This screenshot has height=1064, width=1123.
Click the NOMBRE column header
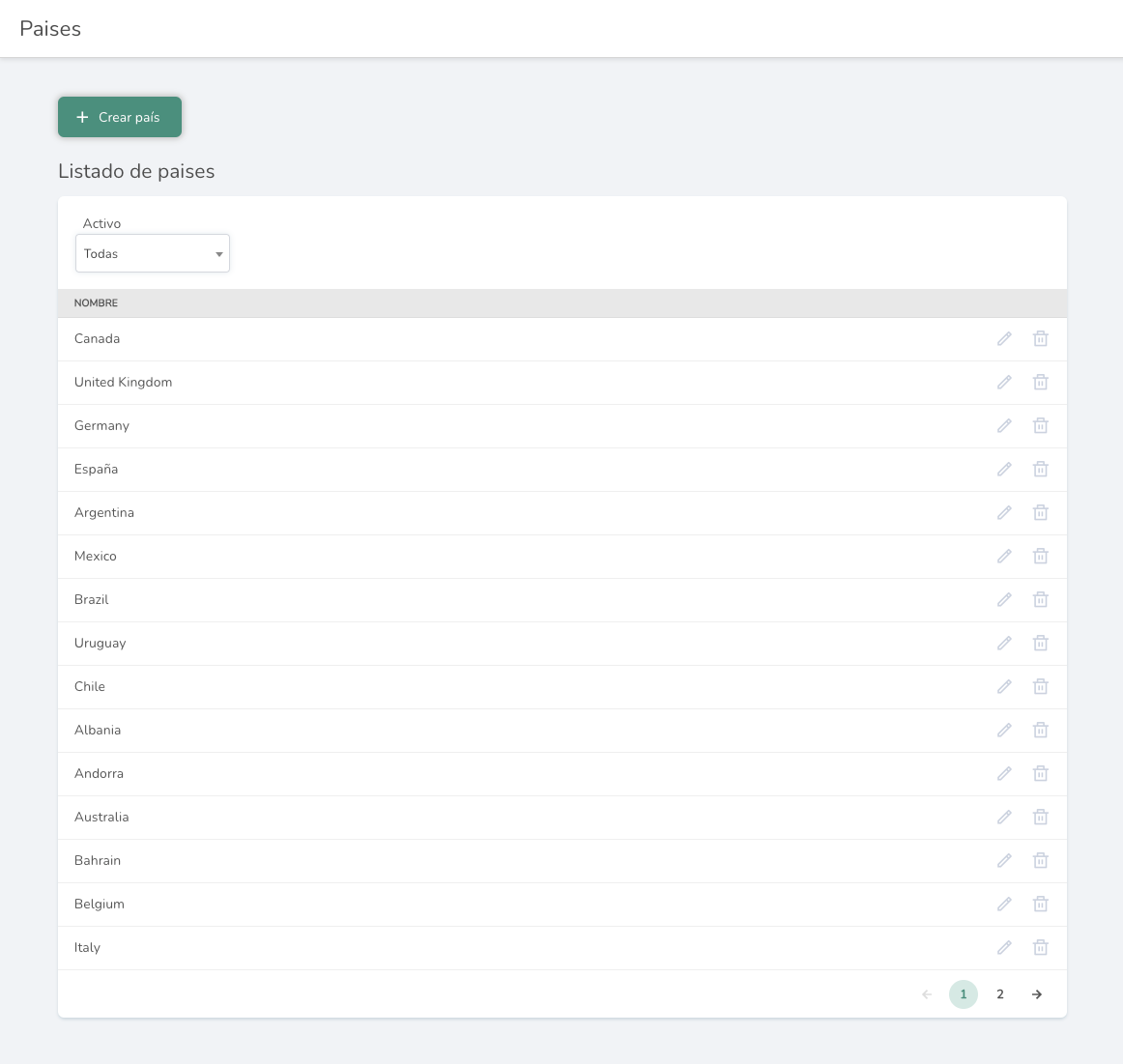[x=96, y=302]
